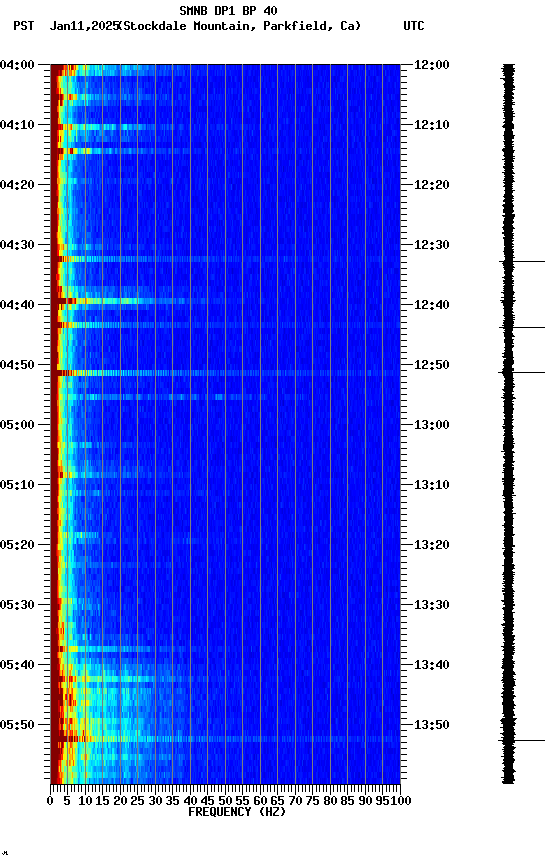
Task: Click the 'UTC' timezone label
Action: tap(414, 26)
